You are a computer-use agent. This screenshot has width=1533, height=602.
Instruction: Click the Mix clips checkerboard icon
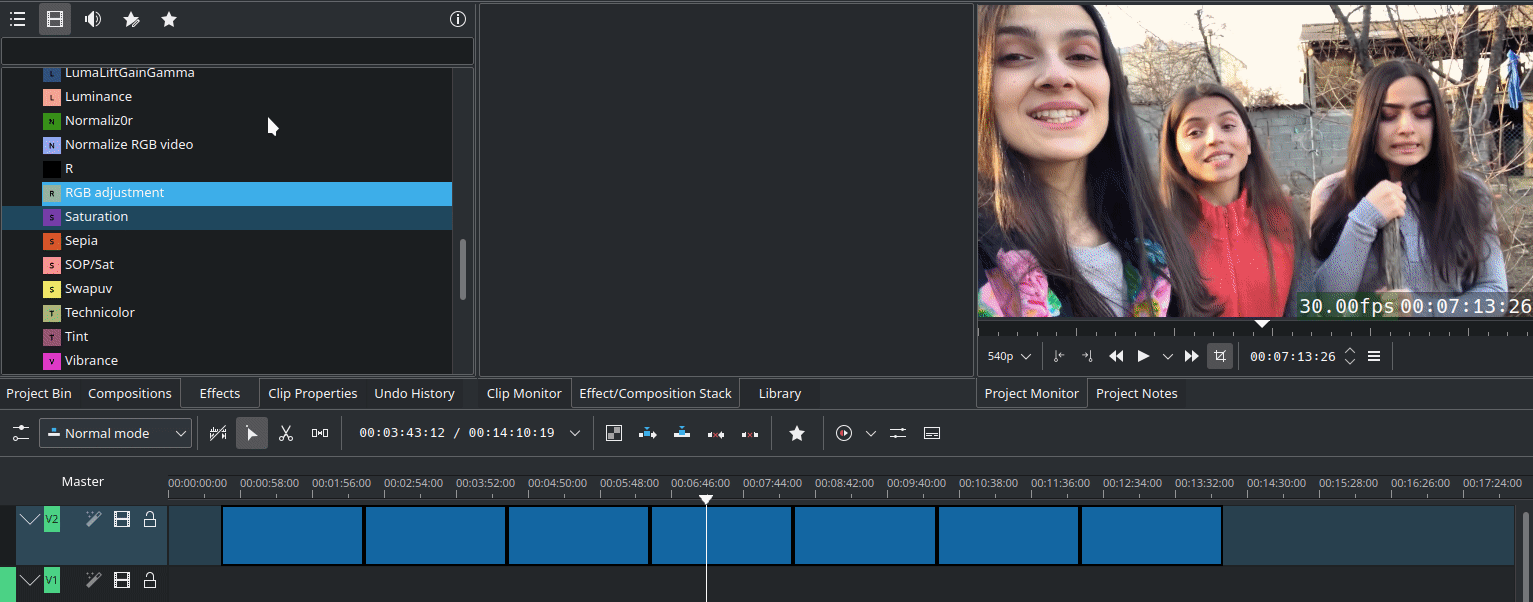click(614, 433)
